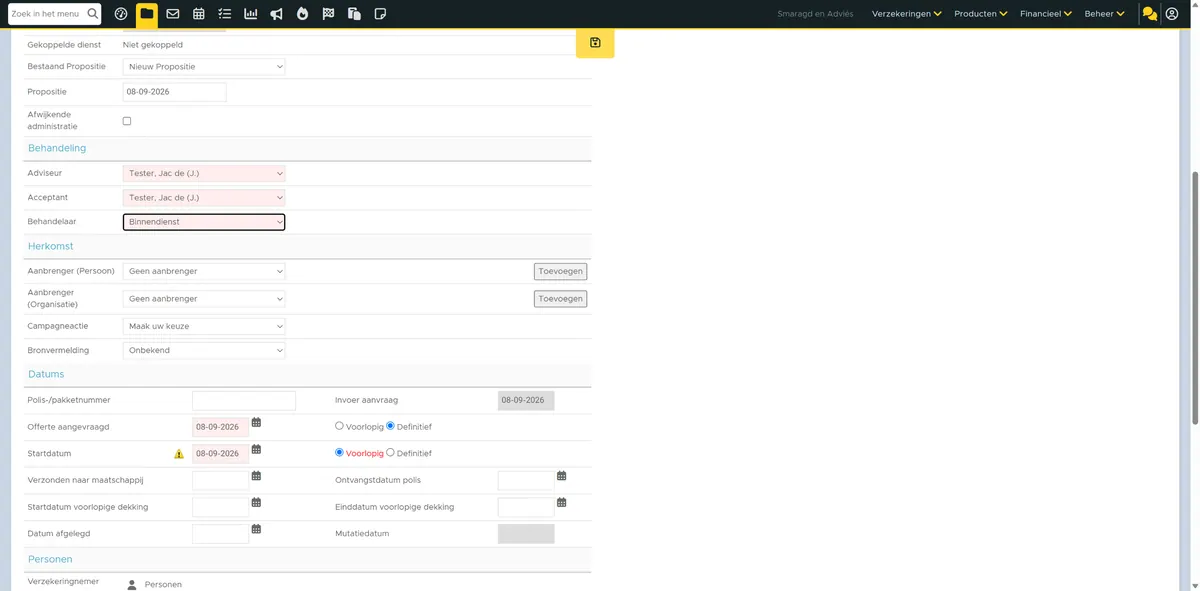The image size is (1200, 591).
Task: Open calendar picker for Startdatum
Action: [x=256, y=450]
